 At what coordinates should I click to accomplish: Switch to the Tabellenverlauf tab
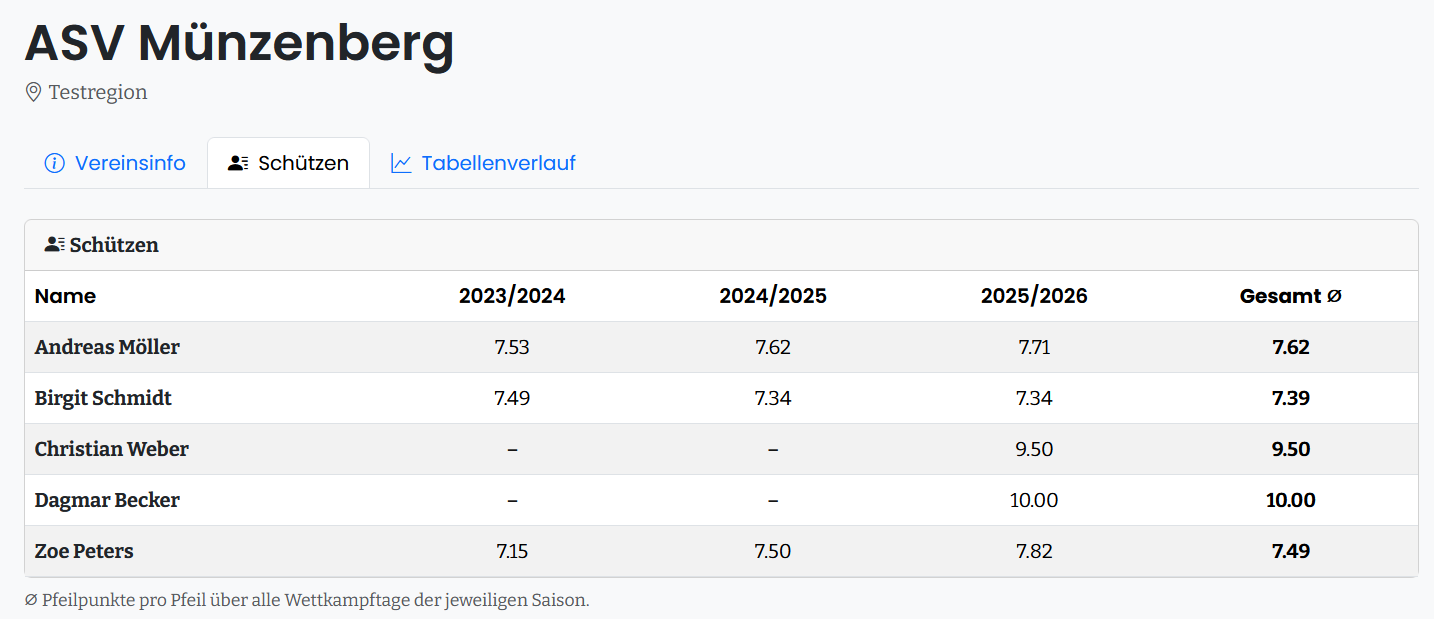coord(483,163)
